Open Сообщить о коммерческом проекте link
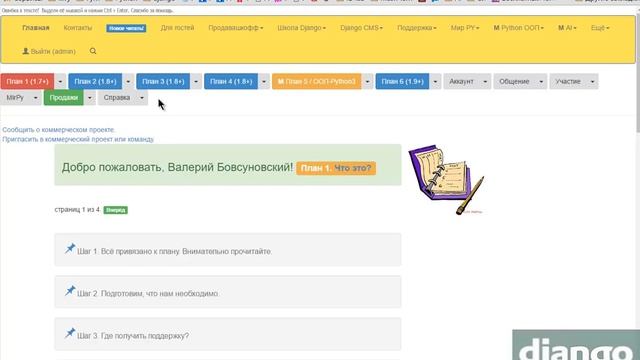 click(x=59, y=130)
